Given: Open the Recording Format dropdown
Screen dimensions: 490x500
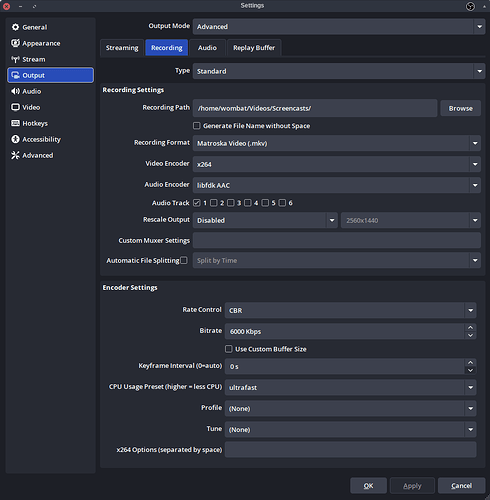Looking at the screenshot, I should pyautogui.click(x=337, y=143).
